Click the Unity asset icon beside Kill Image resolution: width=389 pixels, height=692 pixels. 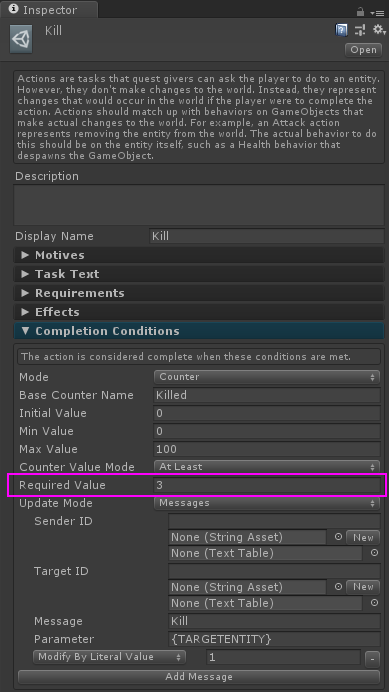point(21,39)
